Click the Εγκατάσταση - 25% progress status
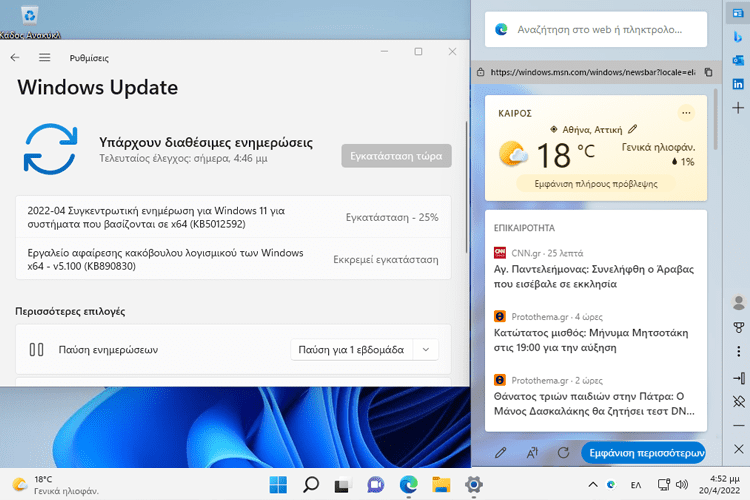This screenshot has width=750, height=500. click(392, 217)
